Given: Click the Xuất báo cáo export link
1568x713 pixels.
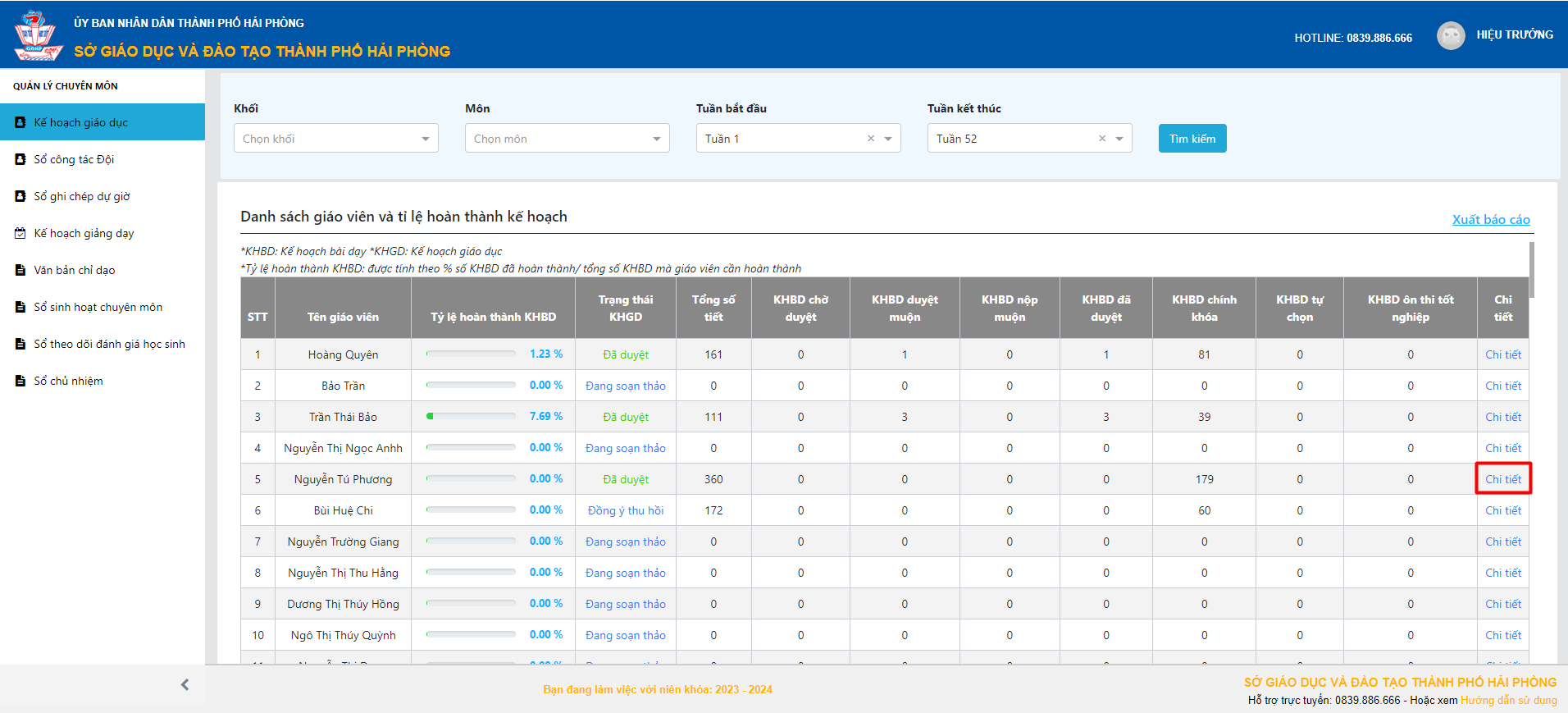Looking at the screenshot, I should click(x=1490, y=219).
